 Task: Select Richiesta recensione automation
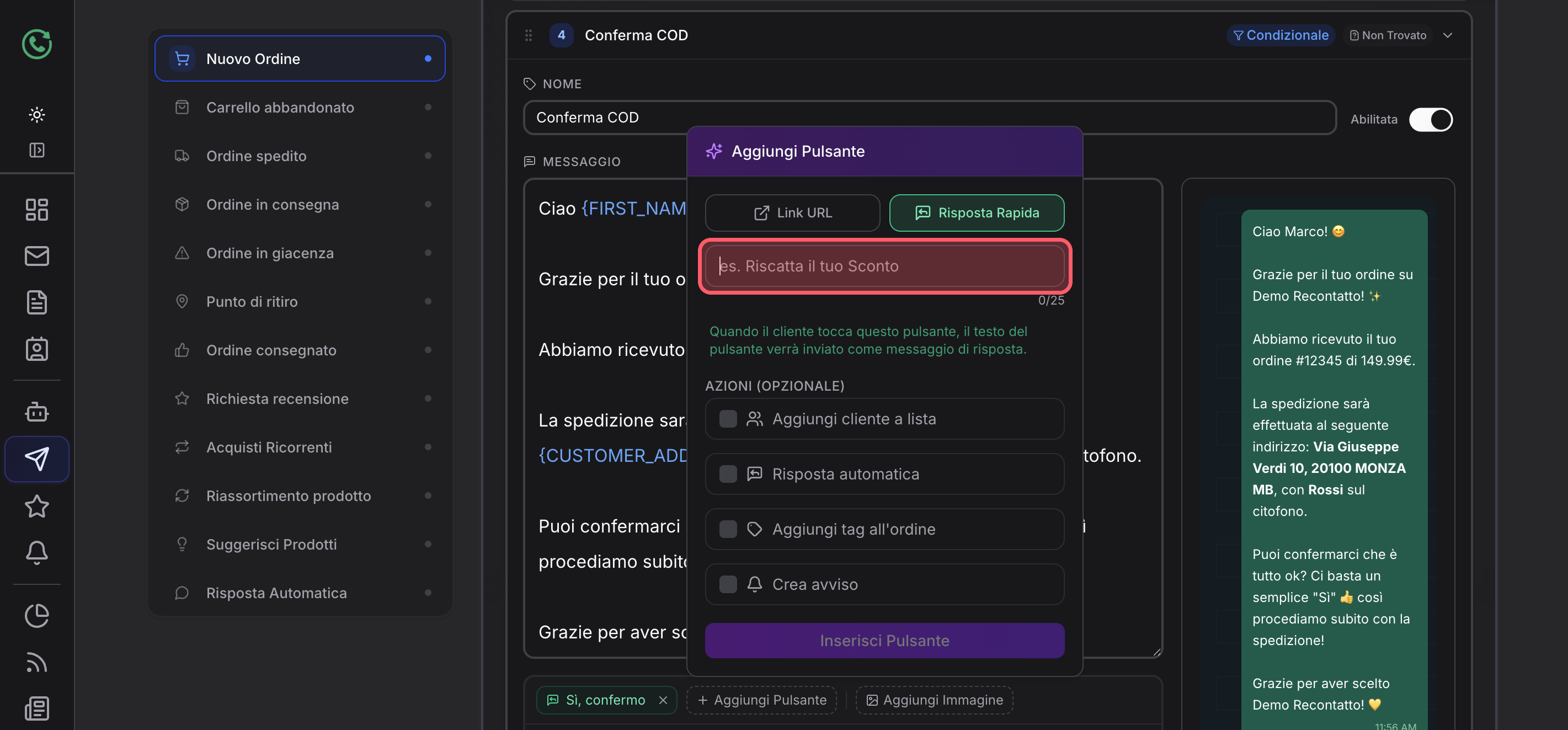(300, 399)
